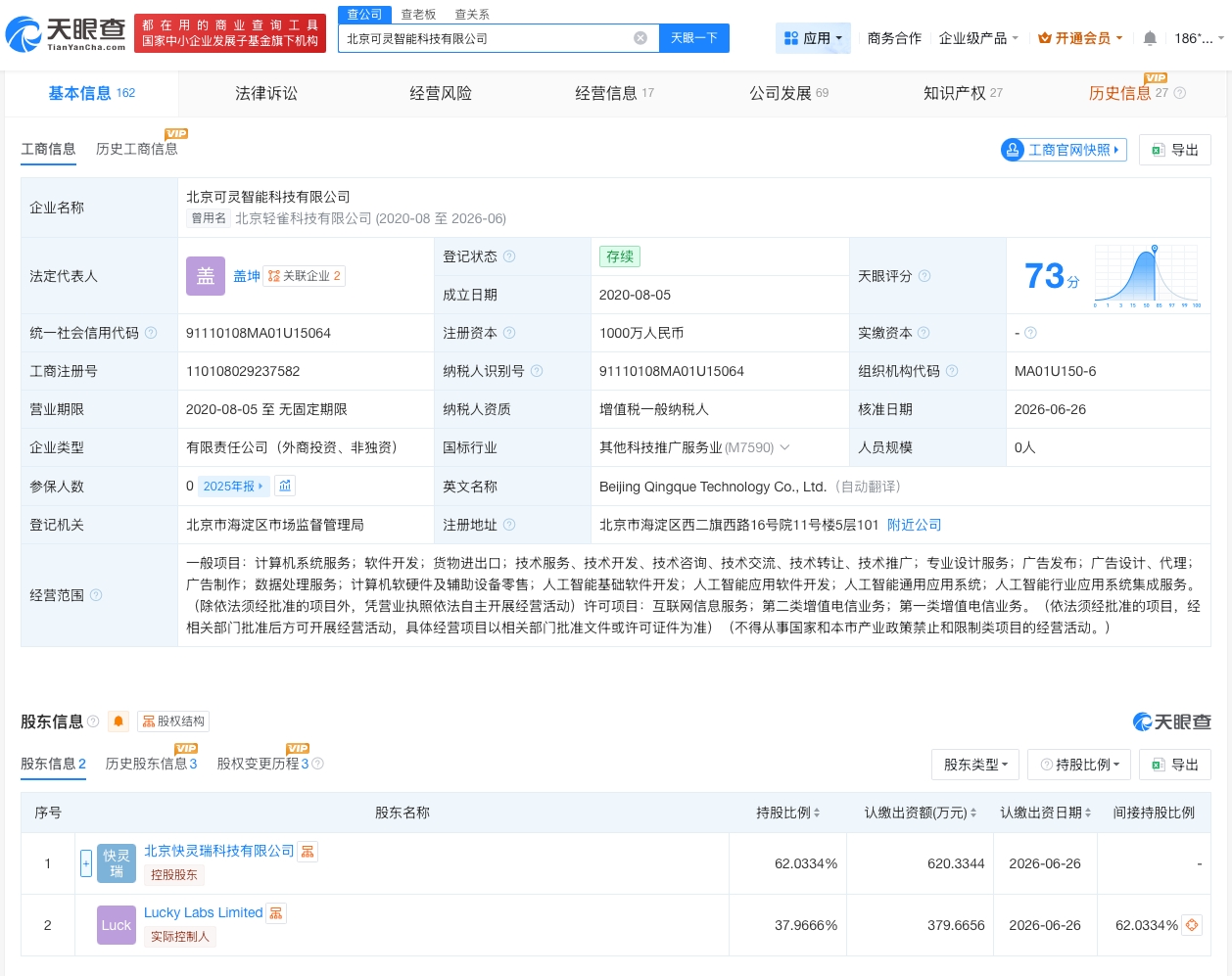The height and width of the screenshot is (976, 1232).
Task: Click the help icon beside 天眼评分
Action: (x=924, y=276)
